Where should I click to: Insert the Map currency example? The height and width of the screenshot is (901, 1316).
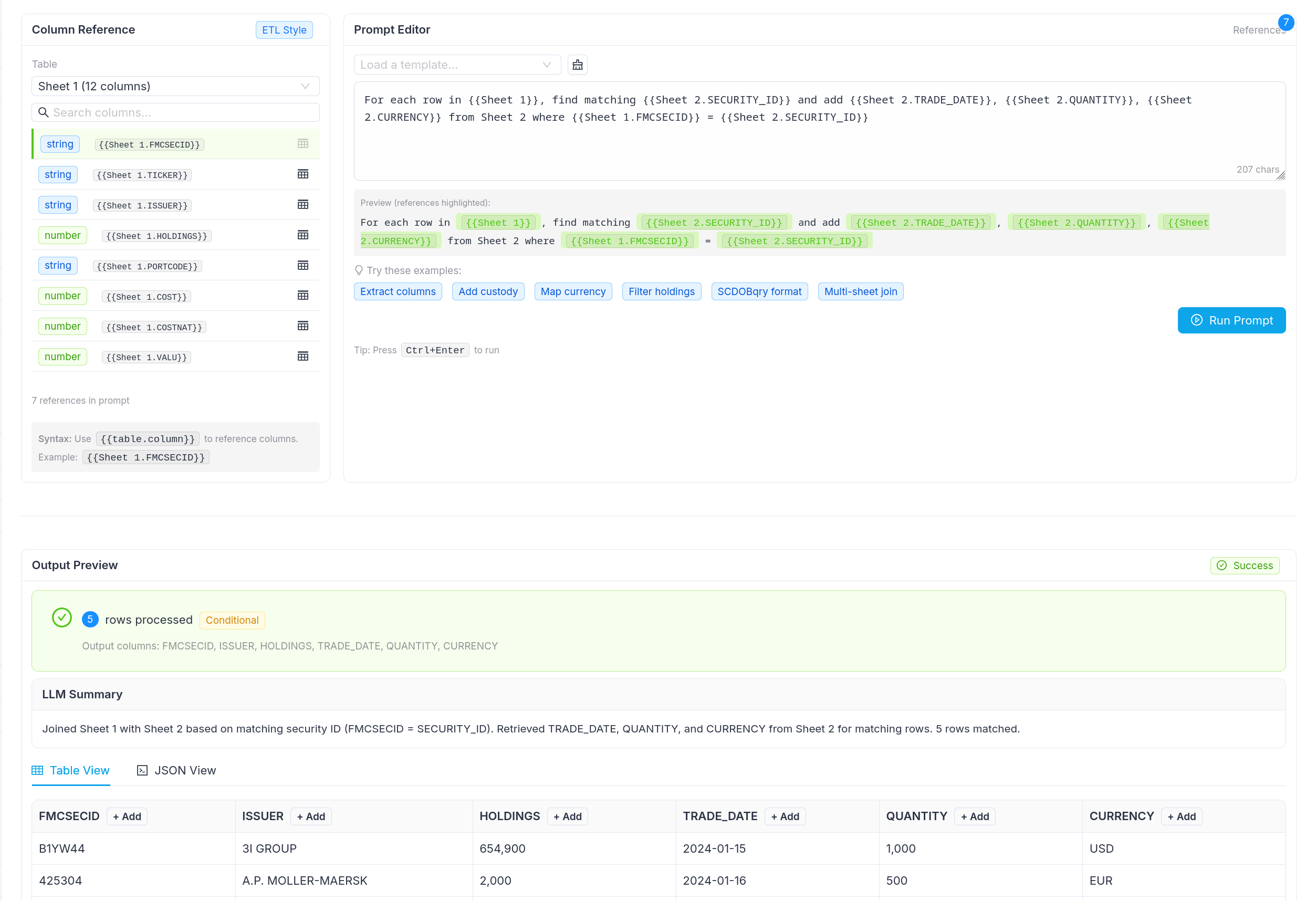573,291
